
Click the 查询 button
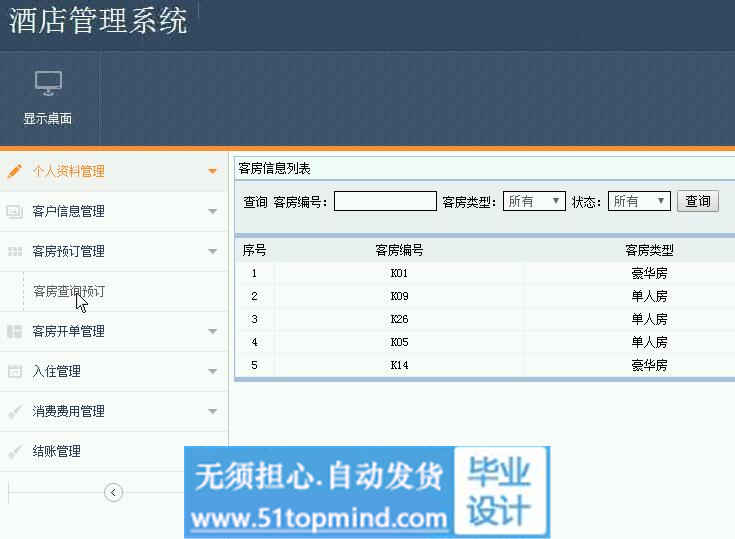pos(698,202)
